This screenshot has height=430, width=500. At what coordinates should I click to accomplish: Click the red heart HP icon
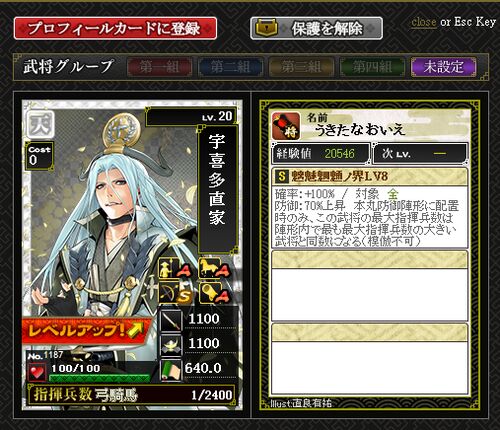pyautogui.click(x=37, y=372)
